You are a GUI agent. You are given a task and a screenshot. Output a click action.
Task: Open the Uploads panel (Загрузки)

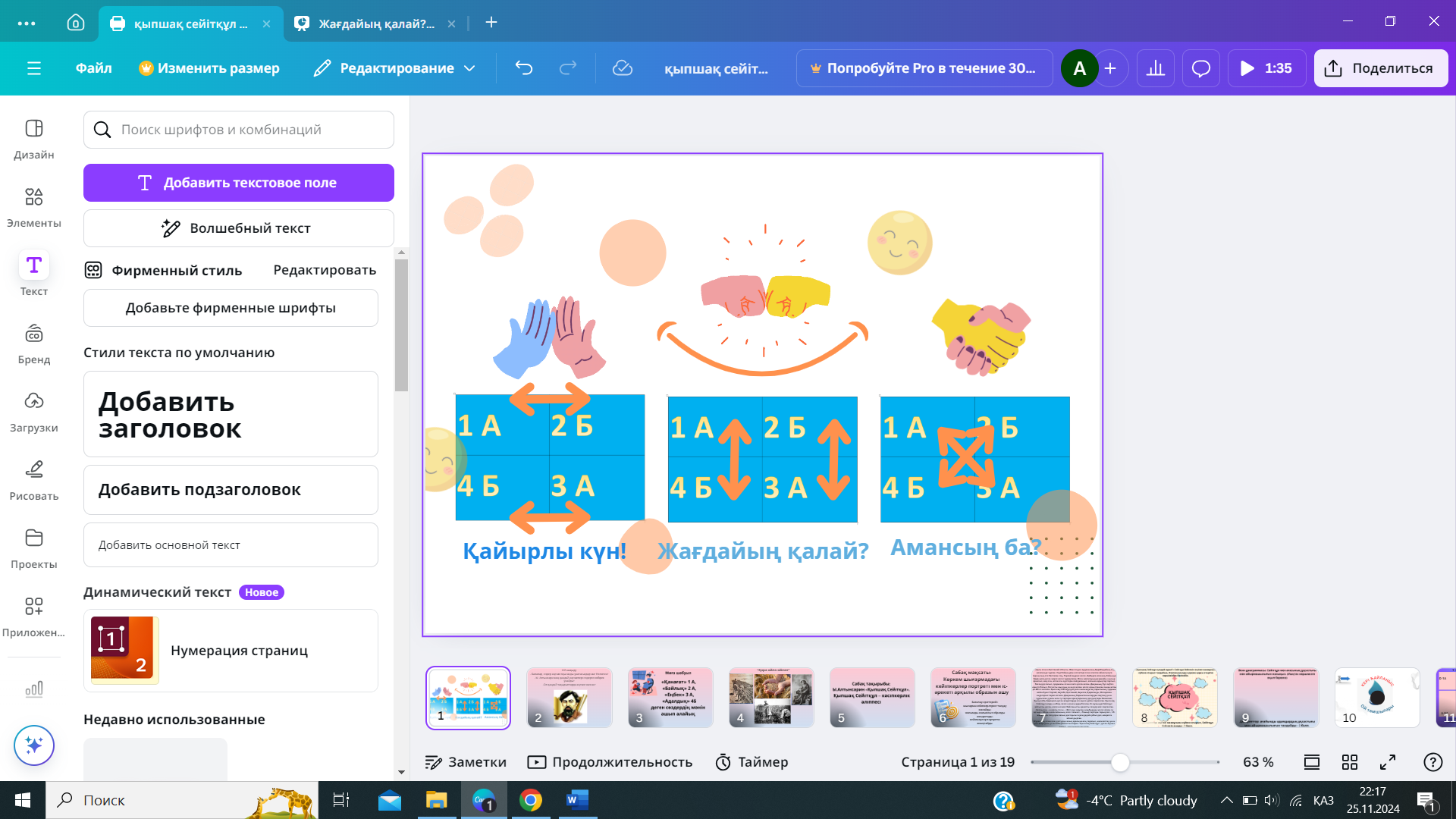33,411
